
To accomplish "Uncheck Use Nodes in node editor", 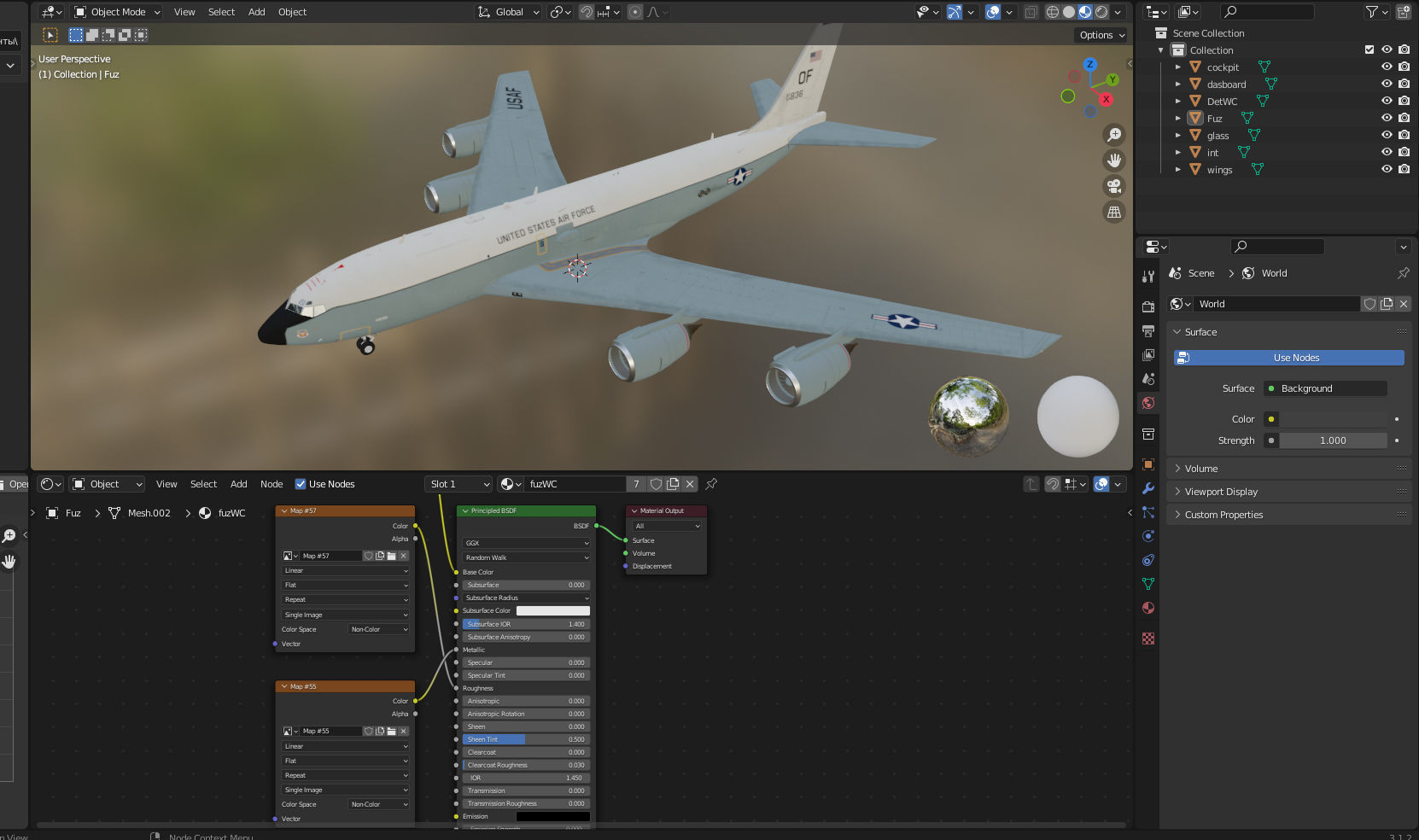I will (301, 484).
